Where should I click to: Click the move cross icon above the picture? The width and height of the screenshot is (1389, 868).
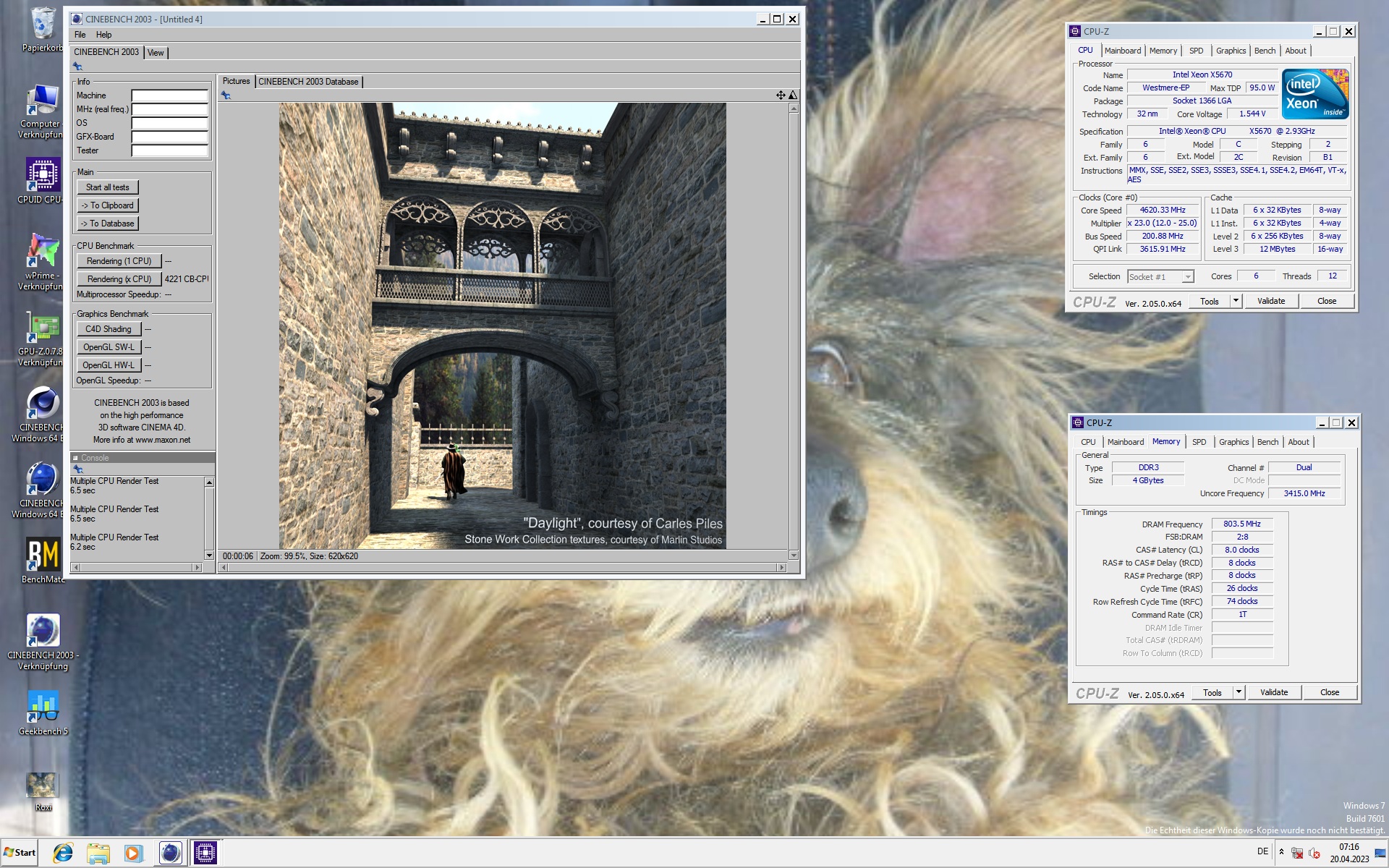[x=781, y=95]
